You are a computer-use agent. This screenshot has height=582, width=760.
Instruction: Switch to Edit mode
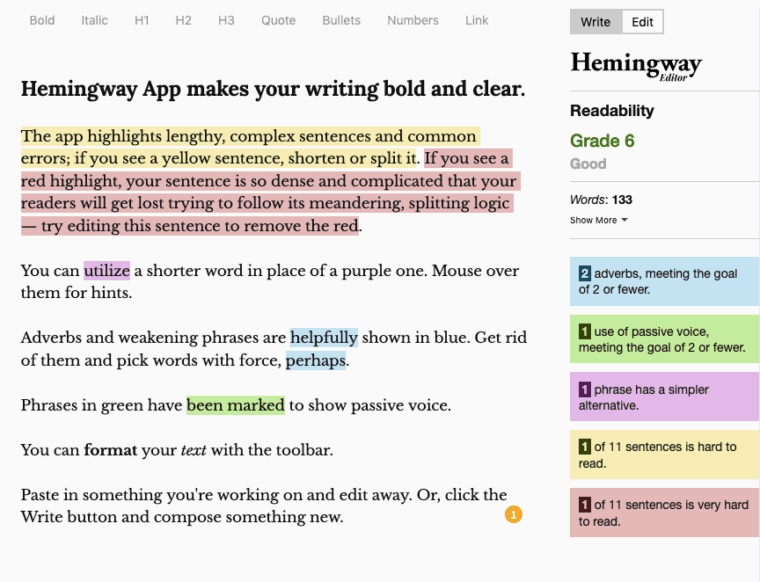coord(642,22)
